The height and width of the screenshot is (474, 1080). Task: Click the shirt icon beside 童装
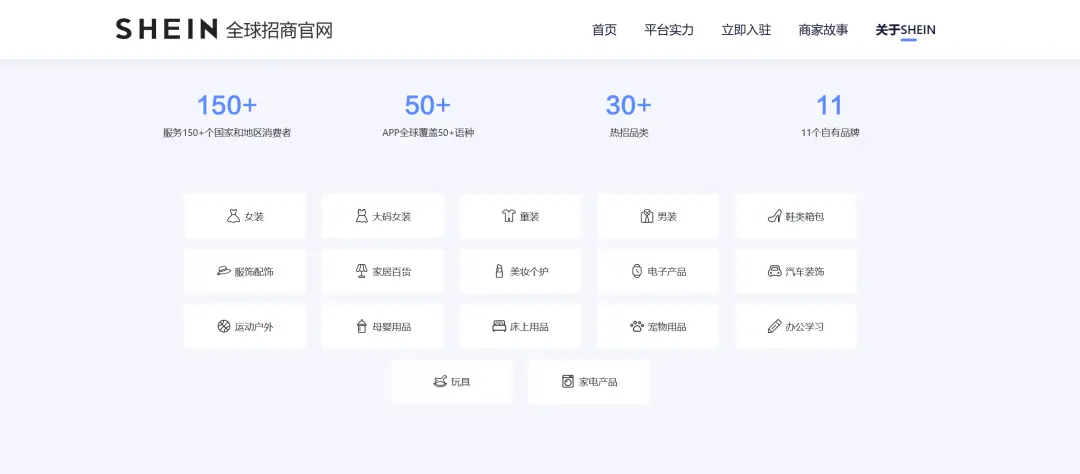508,216
